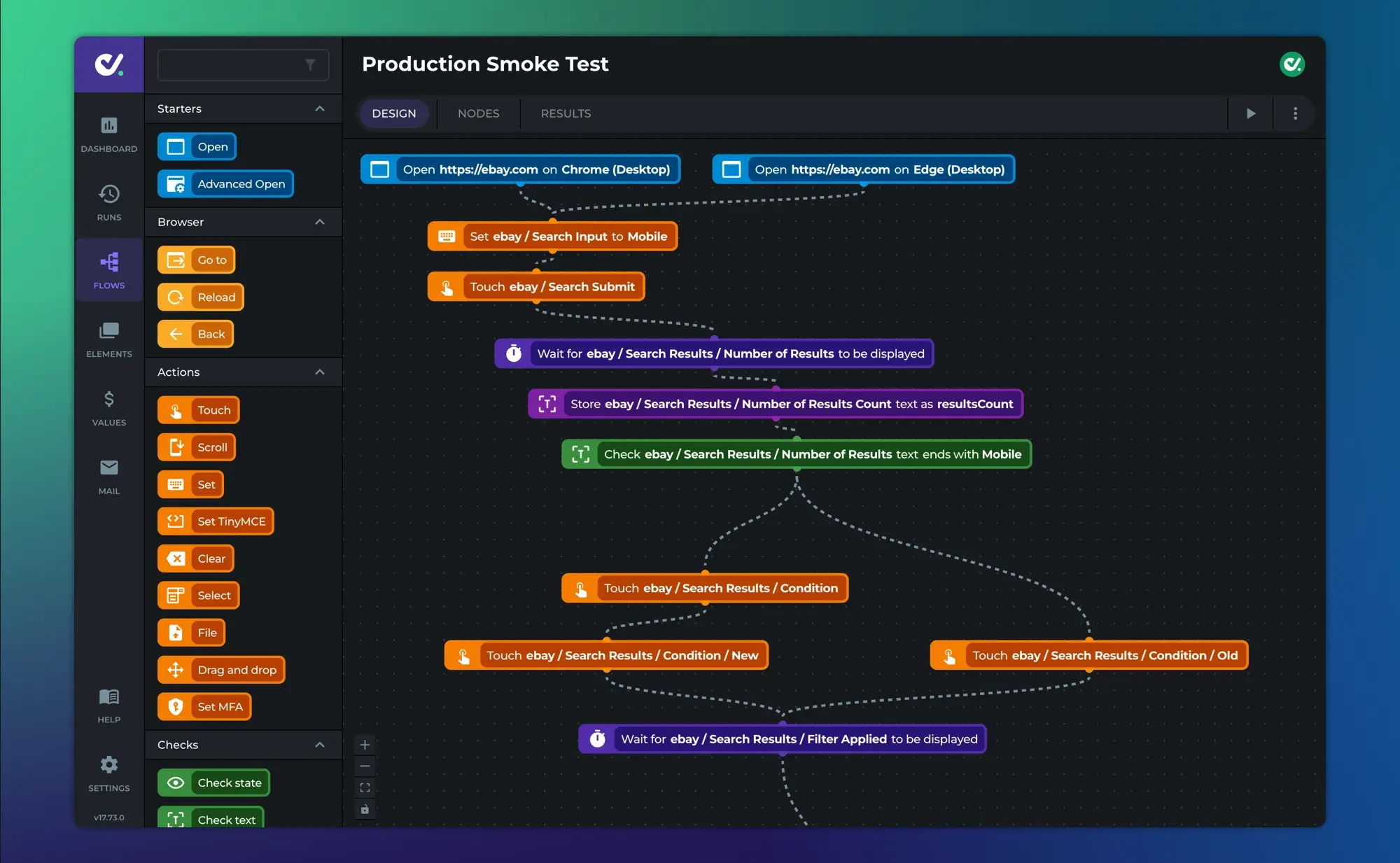Select the Scroll action block
Viewport: 1400px width, 863px height.
click(x=197, y=447)
